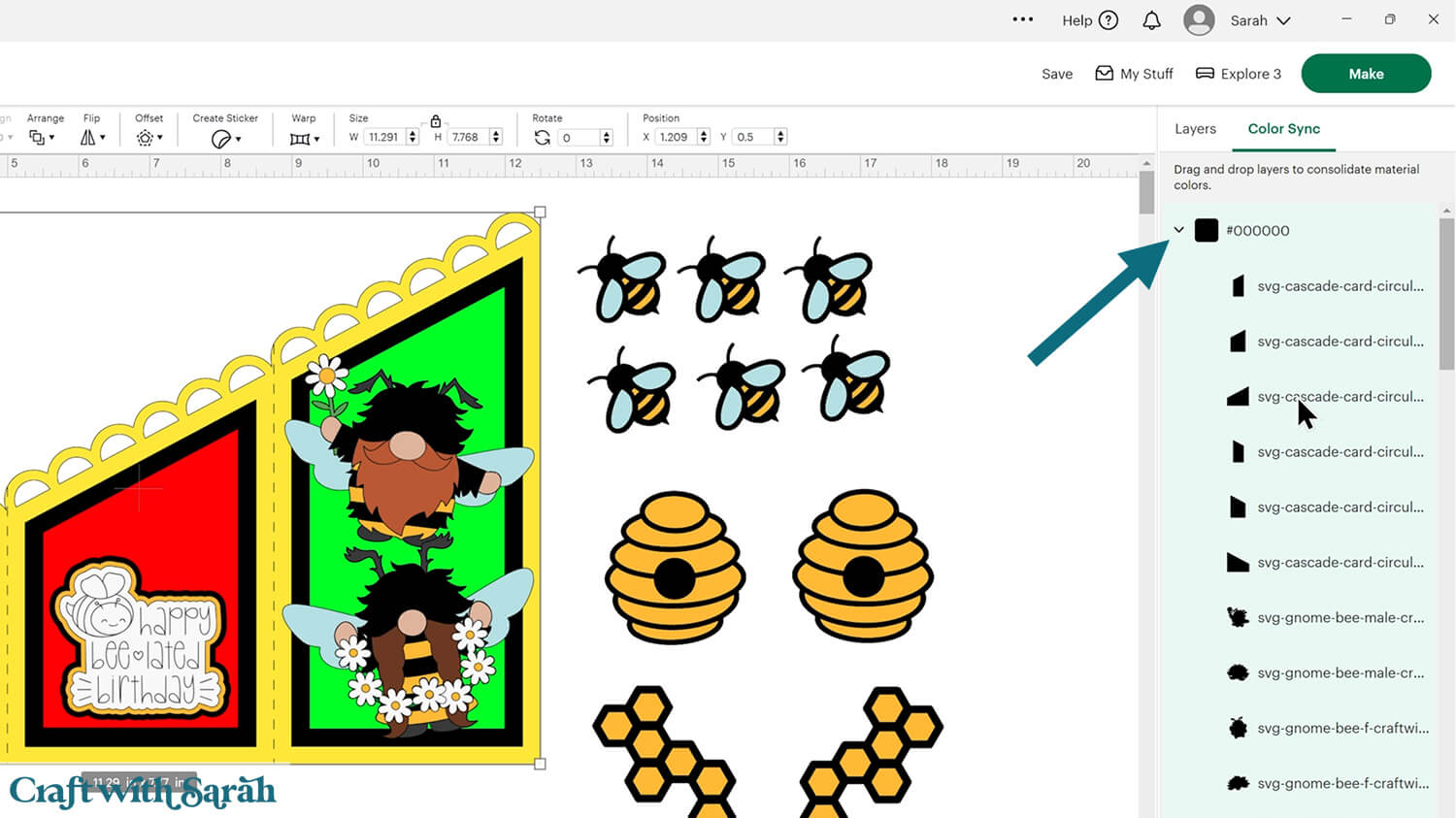Adjust the Y position stepper arrows
This screenshot has height=818, width=1456.
tap(780, 137)
